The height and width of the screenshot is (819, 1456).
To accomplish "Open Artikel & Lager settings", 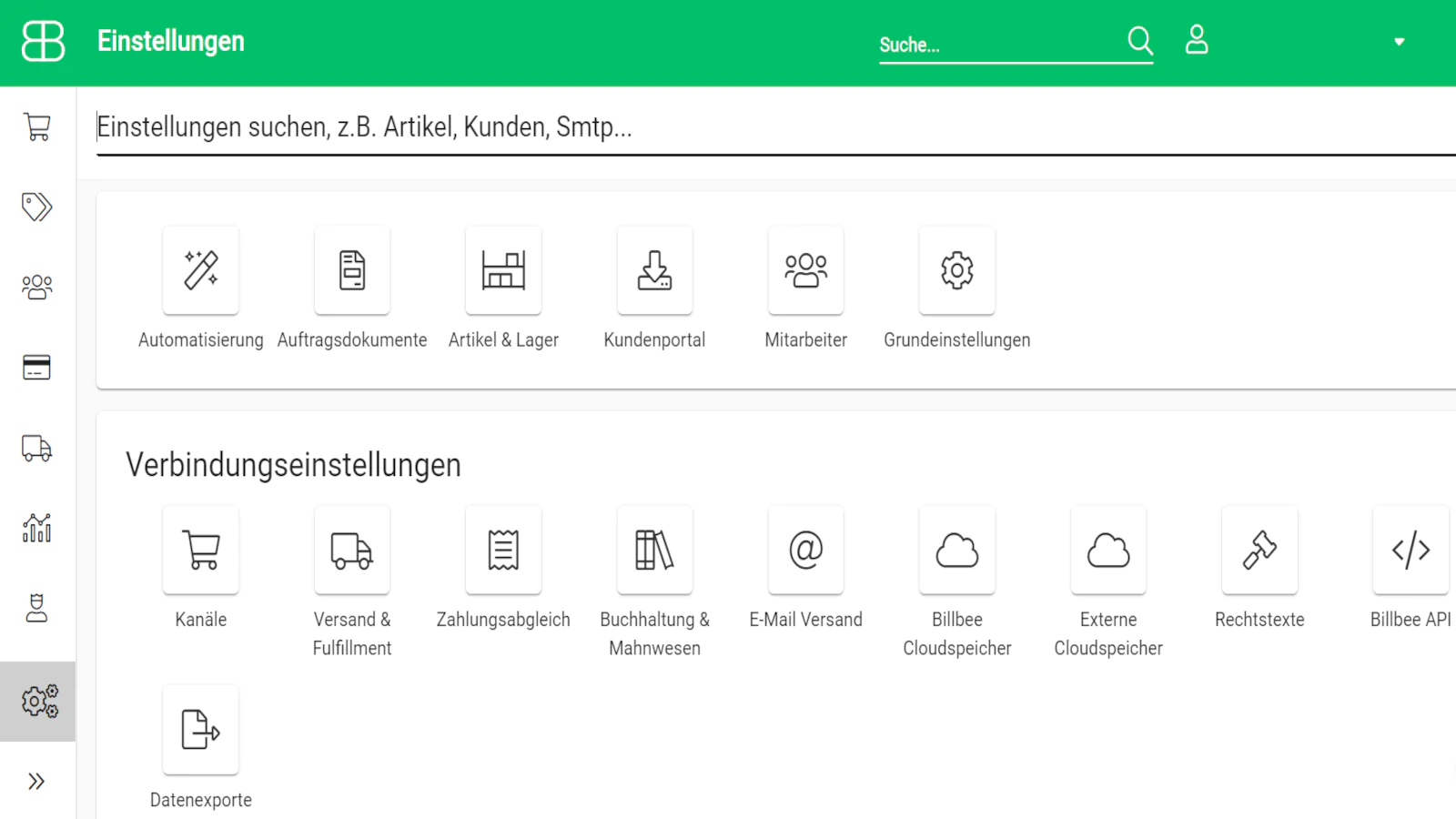I will 503,271.
